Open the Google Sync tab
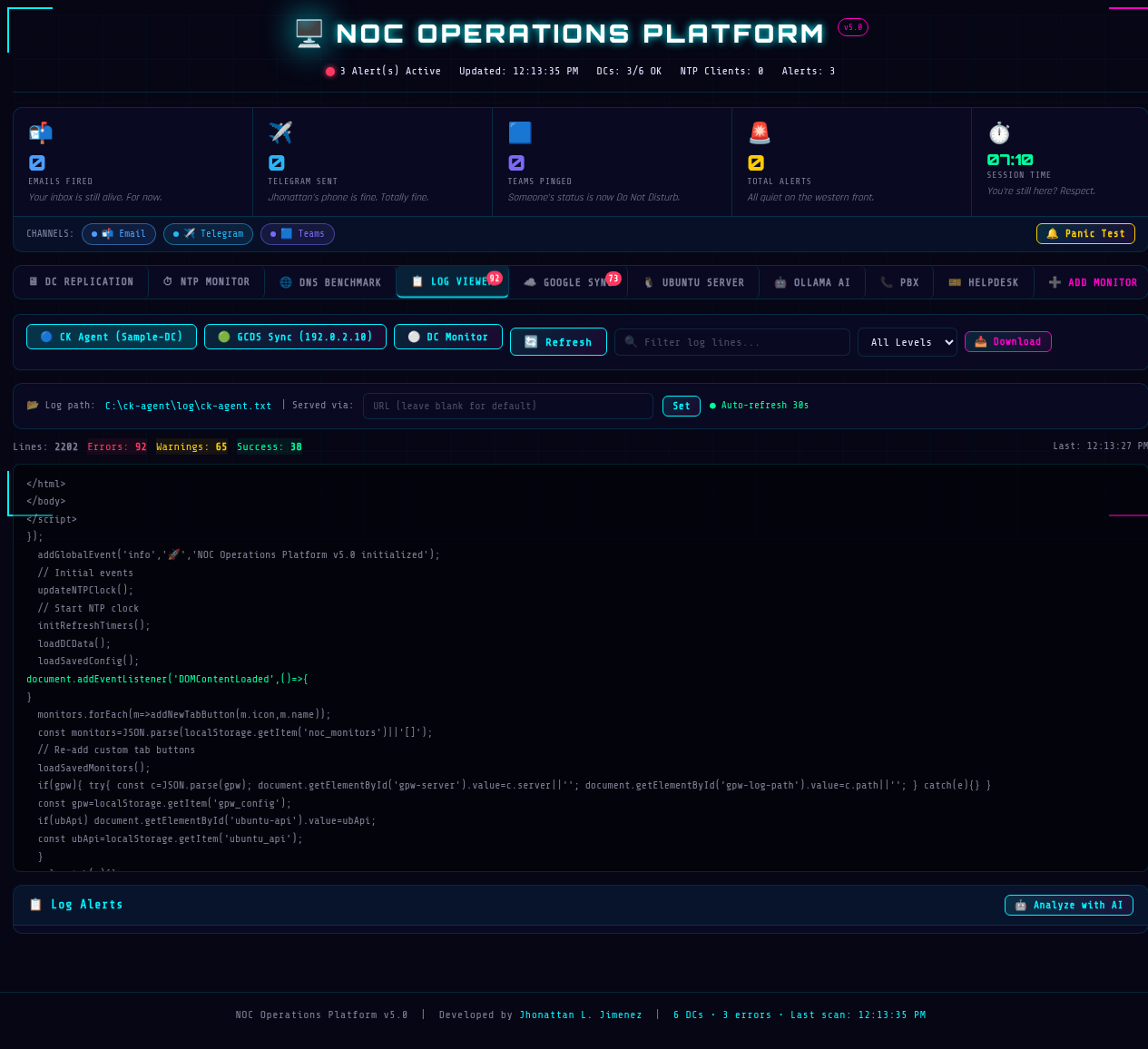 click(x=567, y=282)
